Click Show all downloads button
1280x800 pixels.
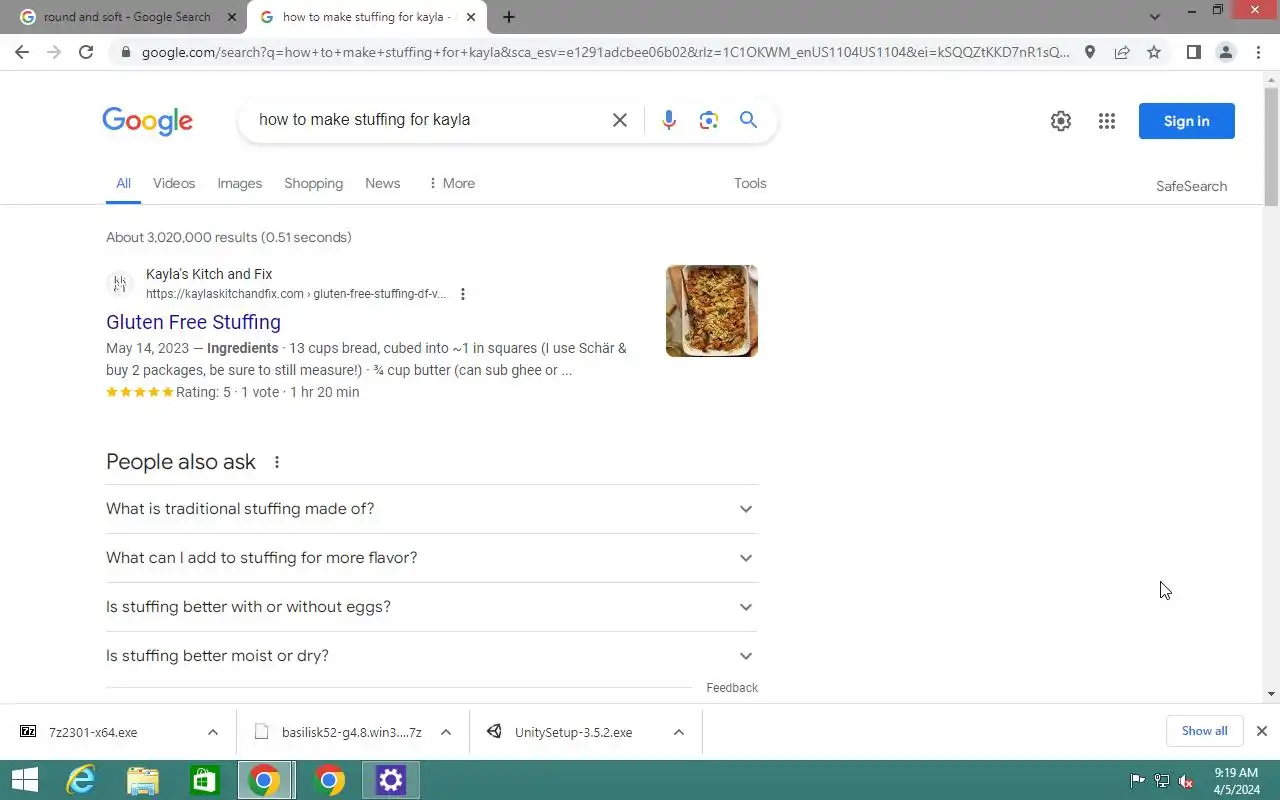[1204, 731]
